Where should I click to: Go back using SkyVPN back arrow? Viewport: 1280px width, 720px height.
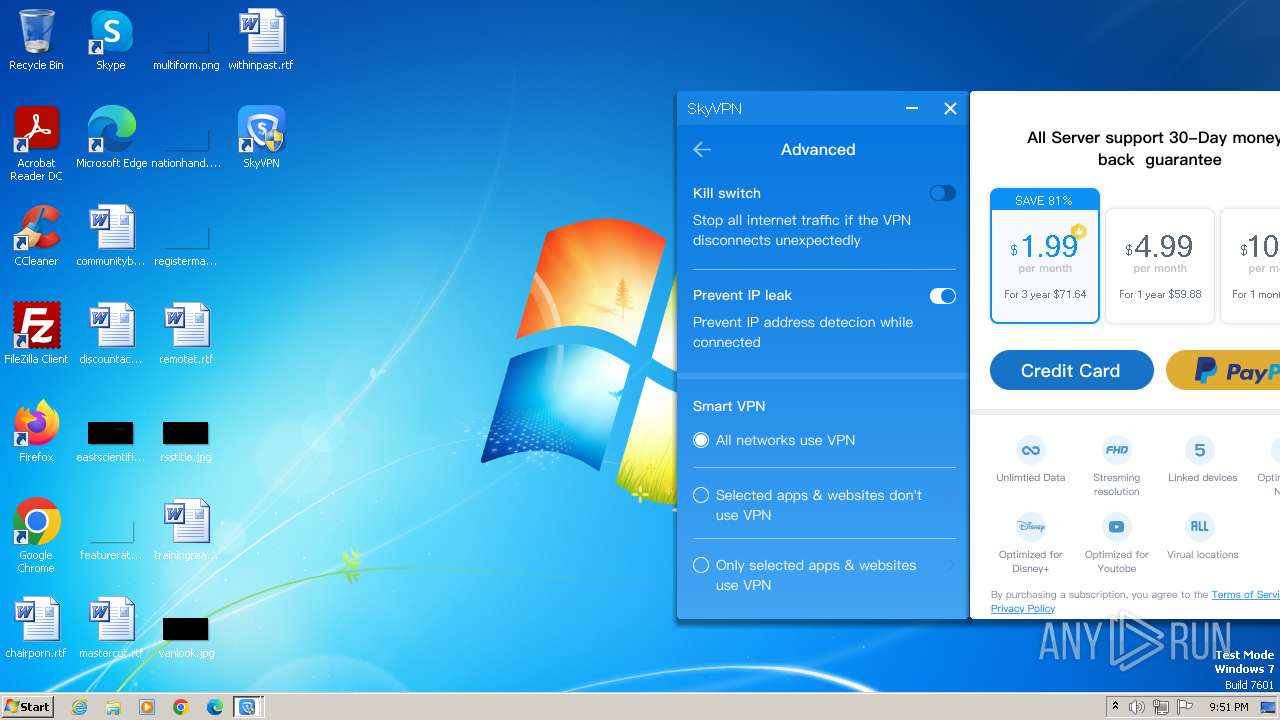click(x=702, y=150)
